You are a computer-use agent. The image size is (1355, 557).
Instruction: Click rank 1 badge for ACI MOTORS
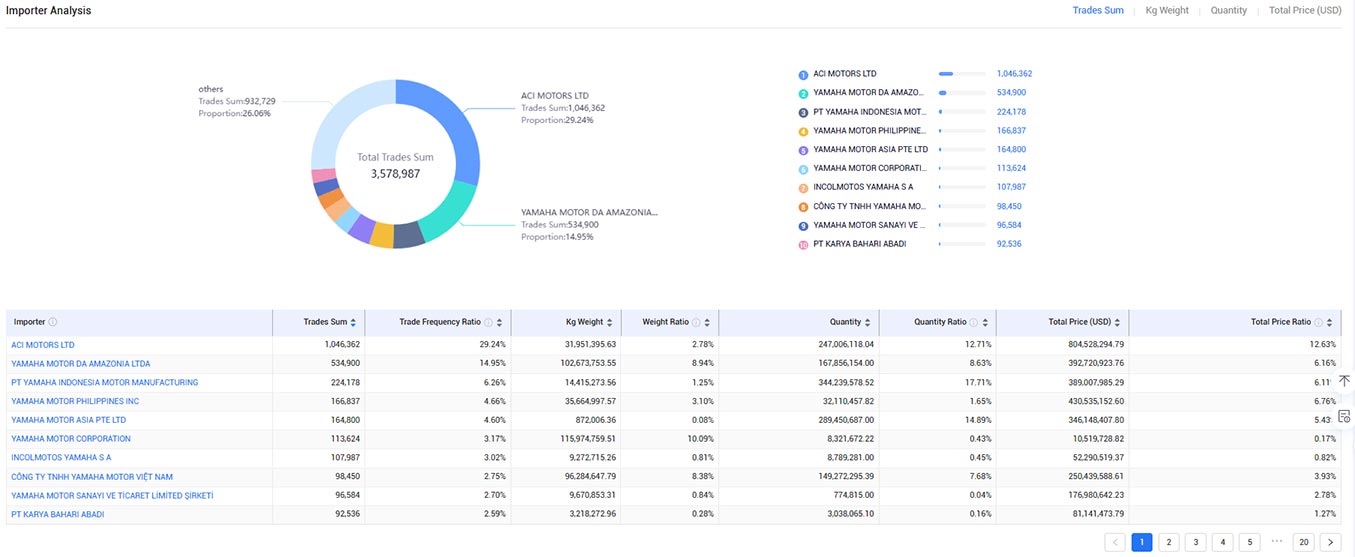(803, 75)
